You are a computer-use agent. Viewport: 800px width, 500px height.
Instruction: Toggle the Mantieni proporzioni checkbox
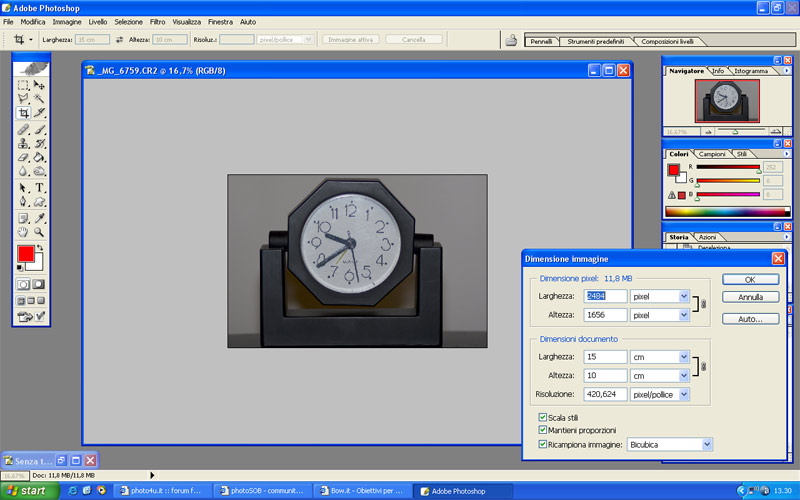pyautogui.click(x=543, y=430)
